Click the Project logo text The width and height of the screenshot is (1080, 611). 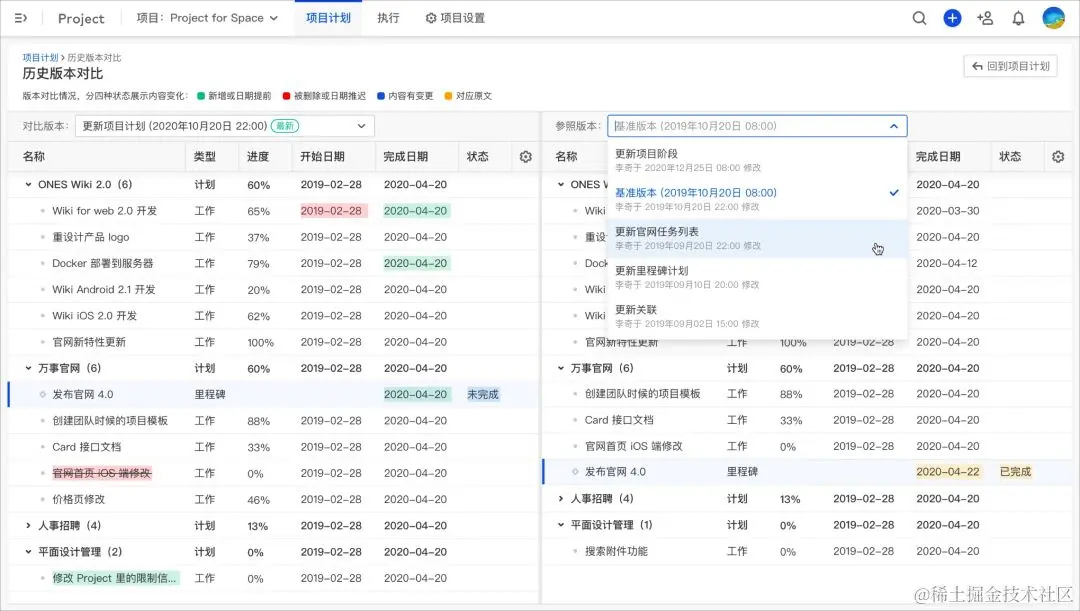(81, 19)
